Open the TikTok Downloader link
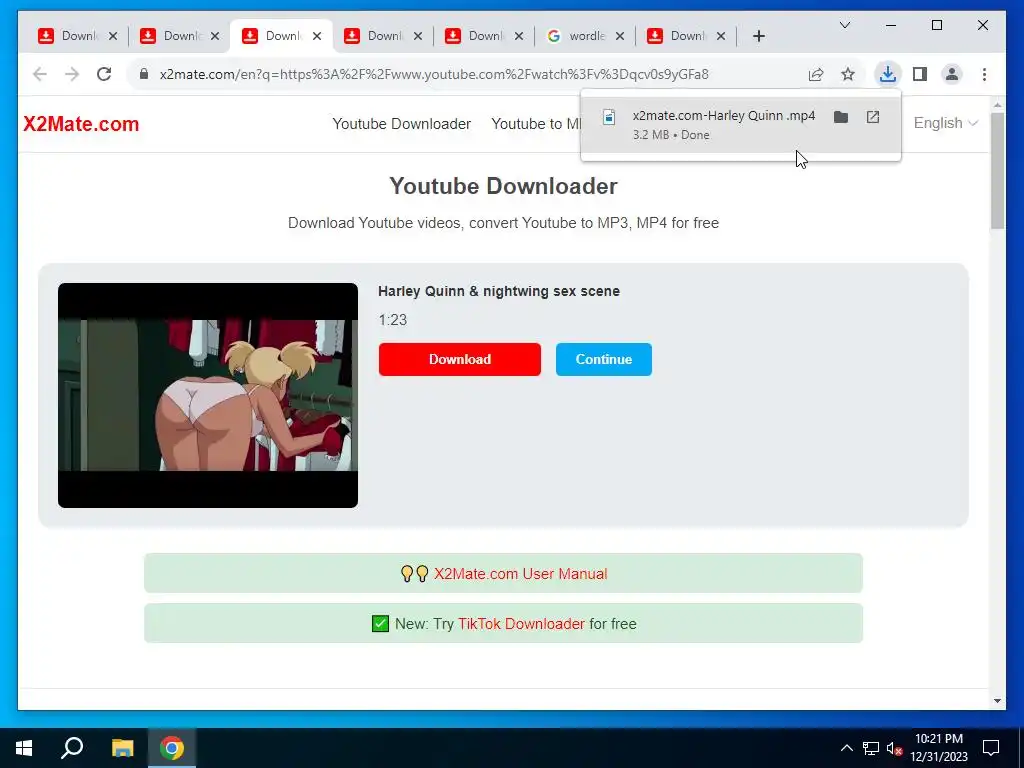The height and width of the screenshot is (768, 1024). tap(521, 624)
